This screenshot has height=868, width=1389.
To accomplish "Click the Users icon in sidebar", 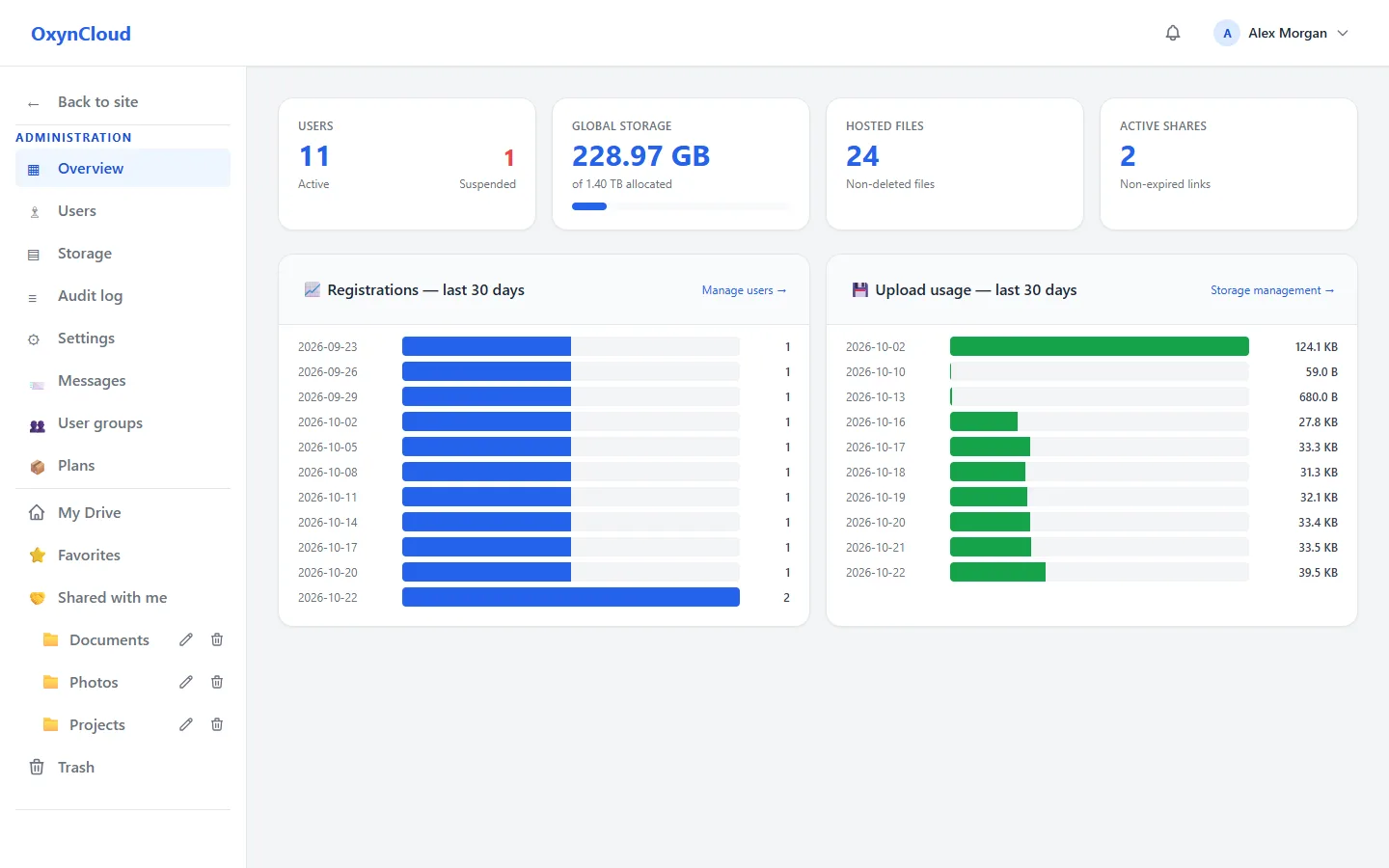I will click(34, 212).
